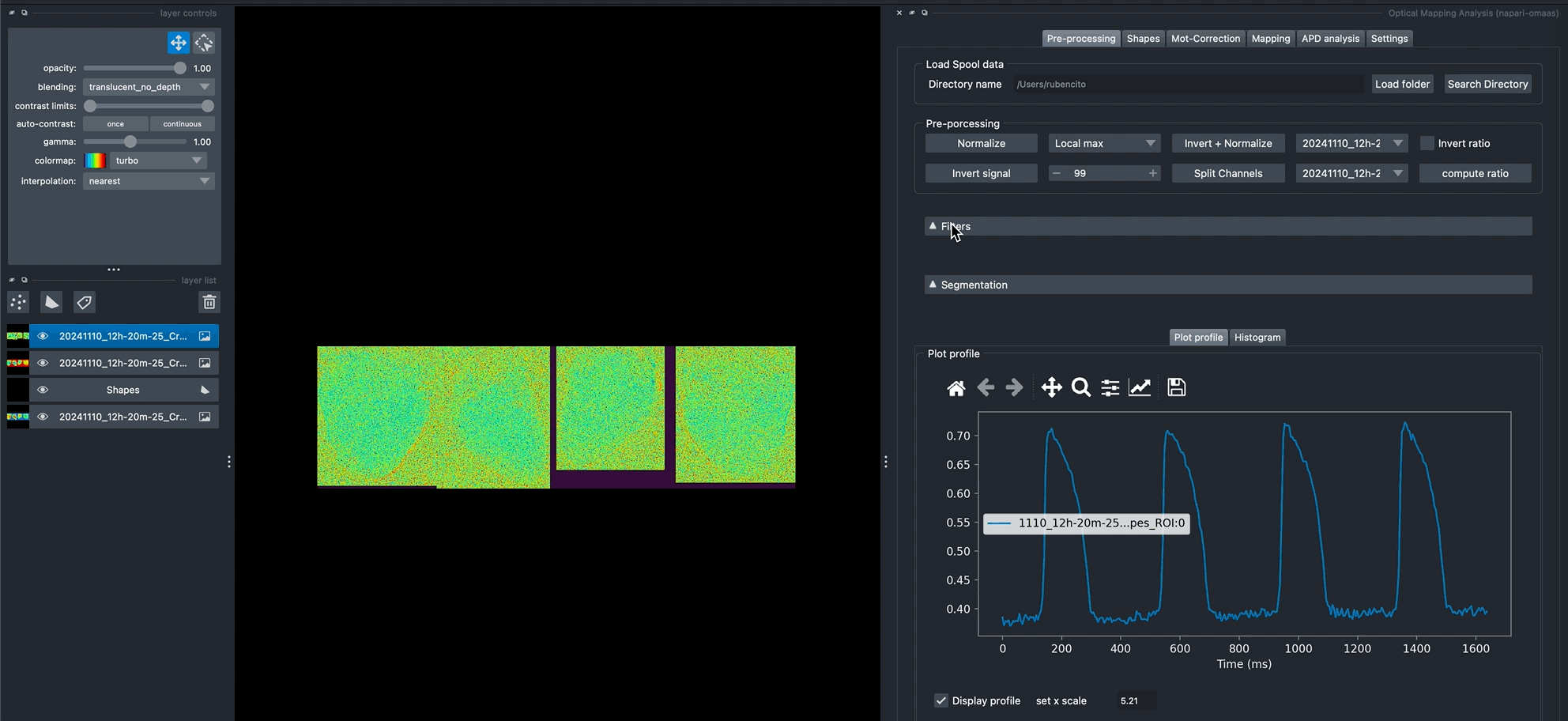This screenshot has width=1568, height=721.
Task: Switch to the Shapes tab
Action: pyautogui.click(x=1143, y=38)
